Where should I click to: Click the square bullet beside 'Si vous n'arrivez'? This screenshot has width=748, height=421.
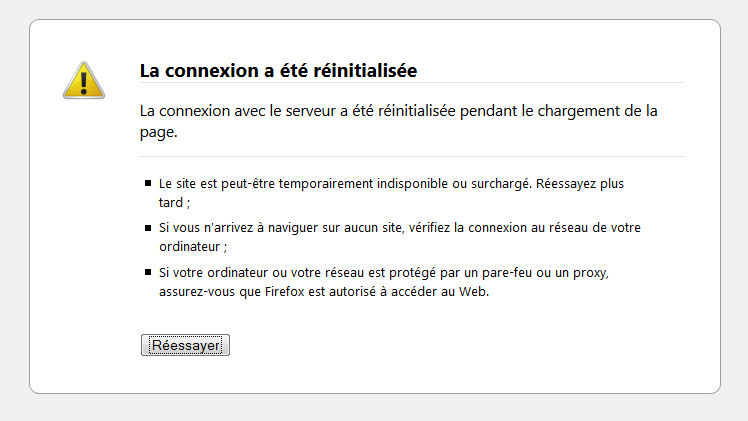coord(148,228)
